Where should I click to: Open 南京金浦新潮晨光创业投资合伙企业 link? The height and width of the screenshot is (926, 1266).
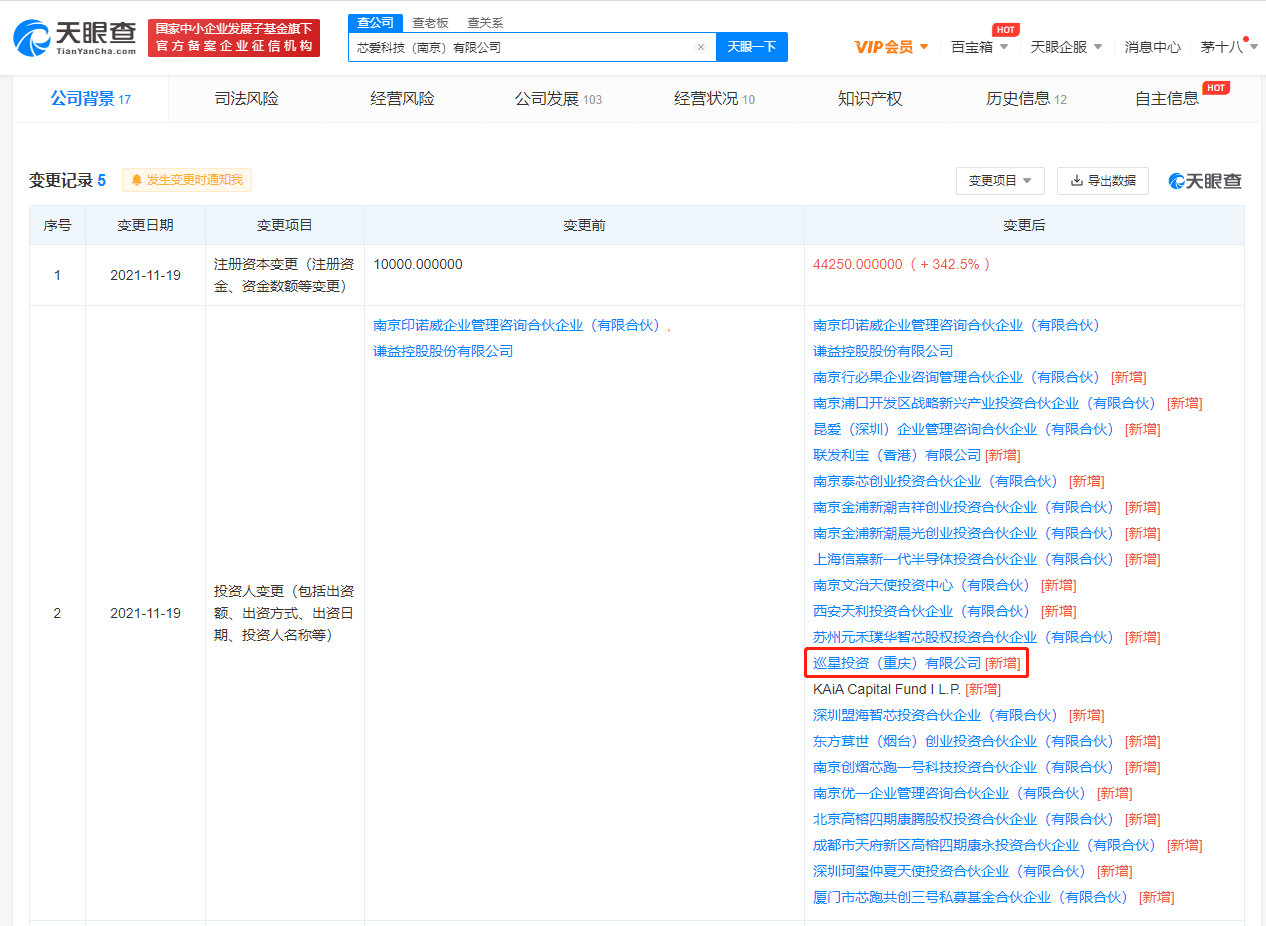(x=965, y=533)
